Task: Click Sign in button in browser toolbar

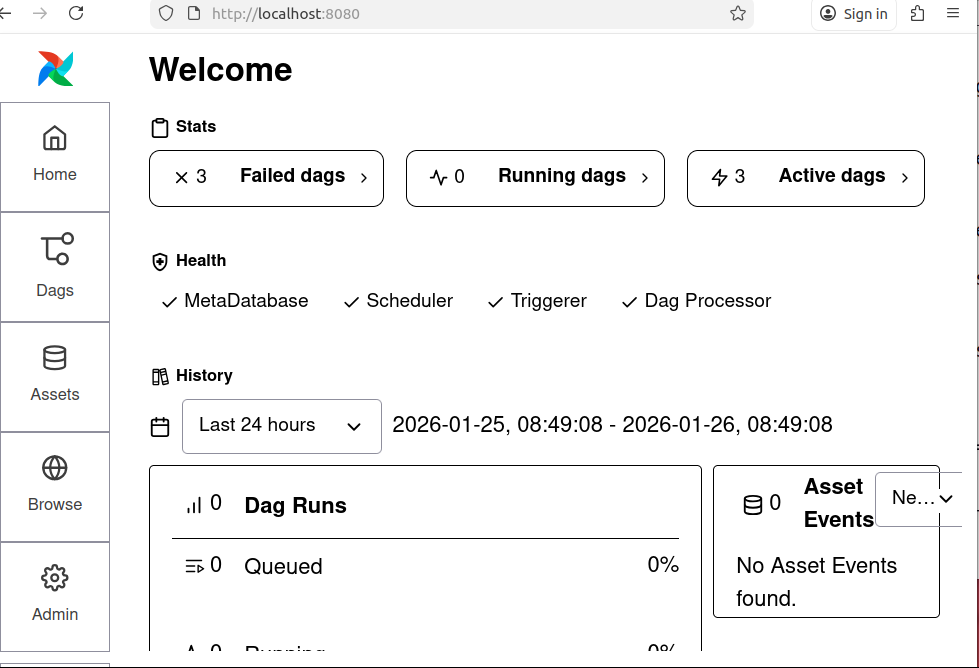Action: pyautogui.click(x=853, y=14)
